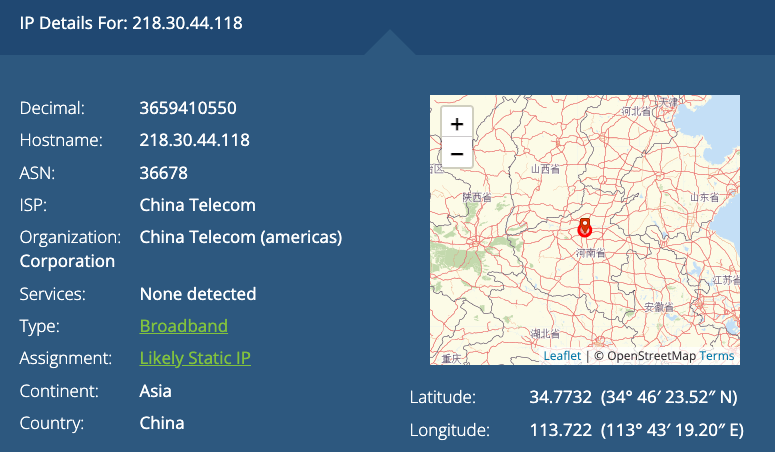Click the ASN number 36678
The width and height of the screenshot is (775, 452).
(x=164, y=173)
